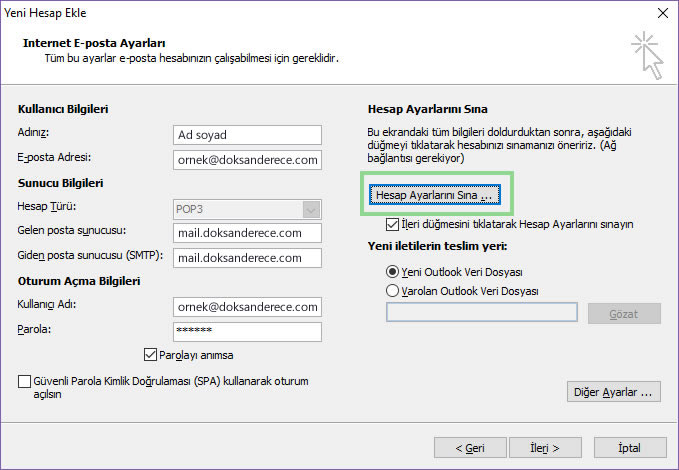Select Yeni Outlook Veri Dosyası radio button

coord(392,272)
